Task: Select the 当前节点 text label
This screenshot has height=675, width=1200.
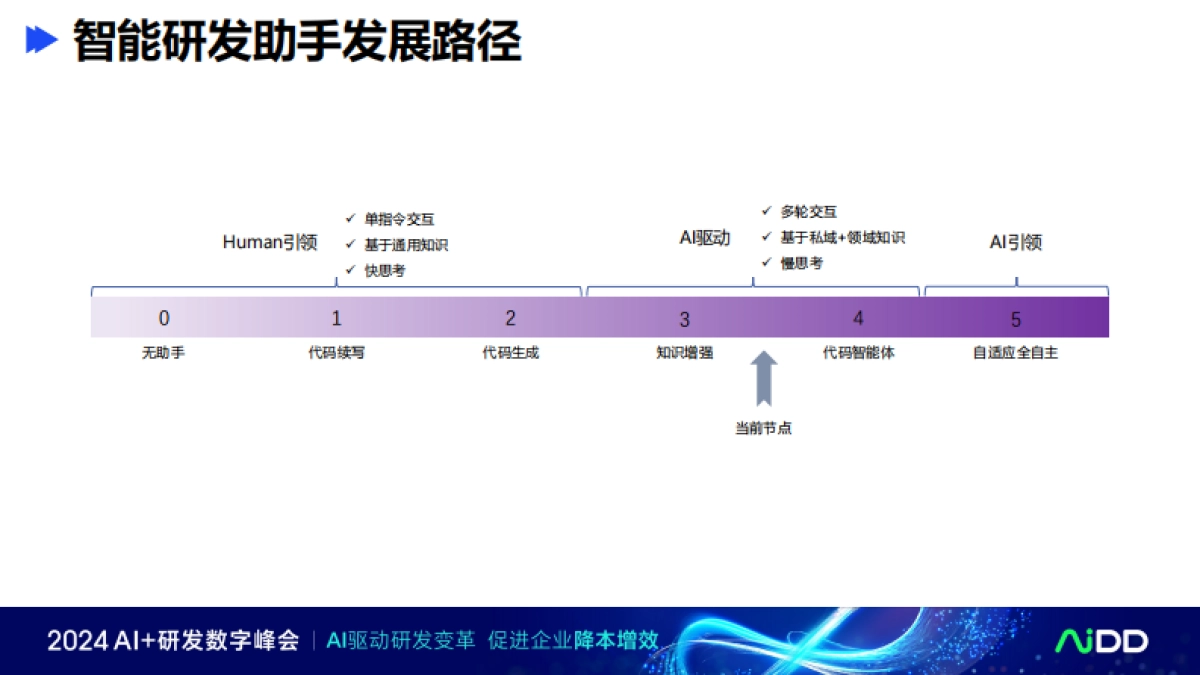Action: [765, 427]
